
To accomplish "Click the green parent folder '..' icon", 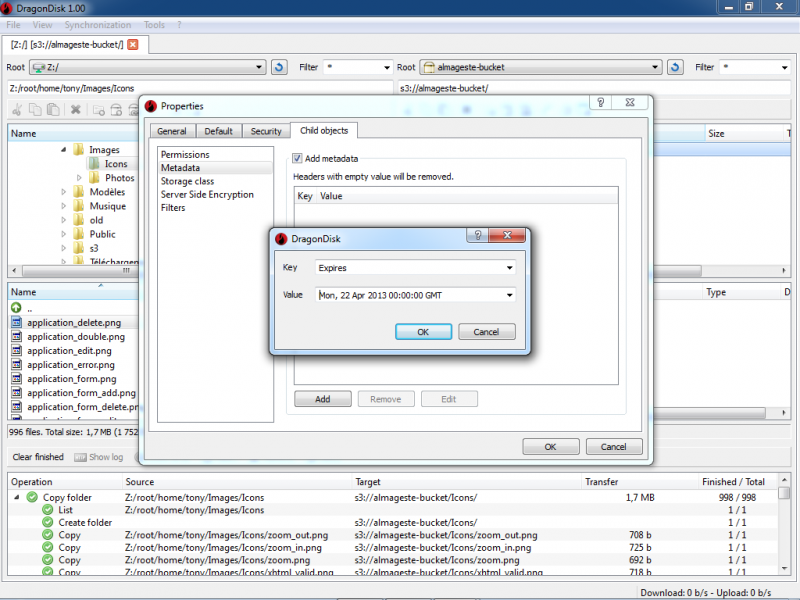I will 16,308.
